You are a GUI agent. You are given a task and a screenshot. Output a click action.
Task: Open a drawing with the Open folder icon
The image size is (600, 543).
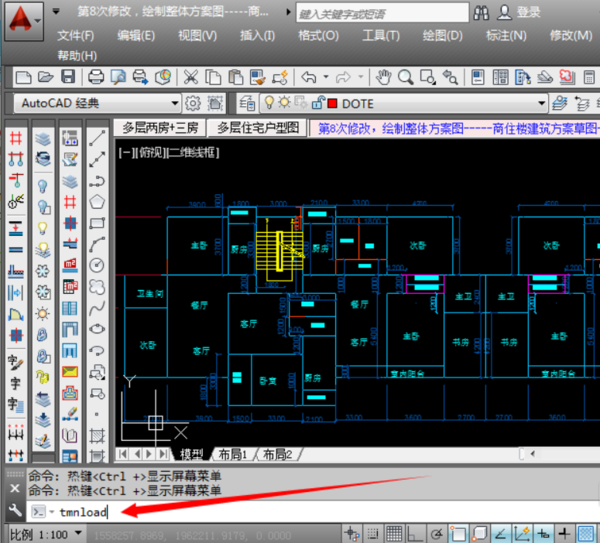coord(46,77)
